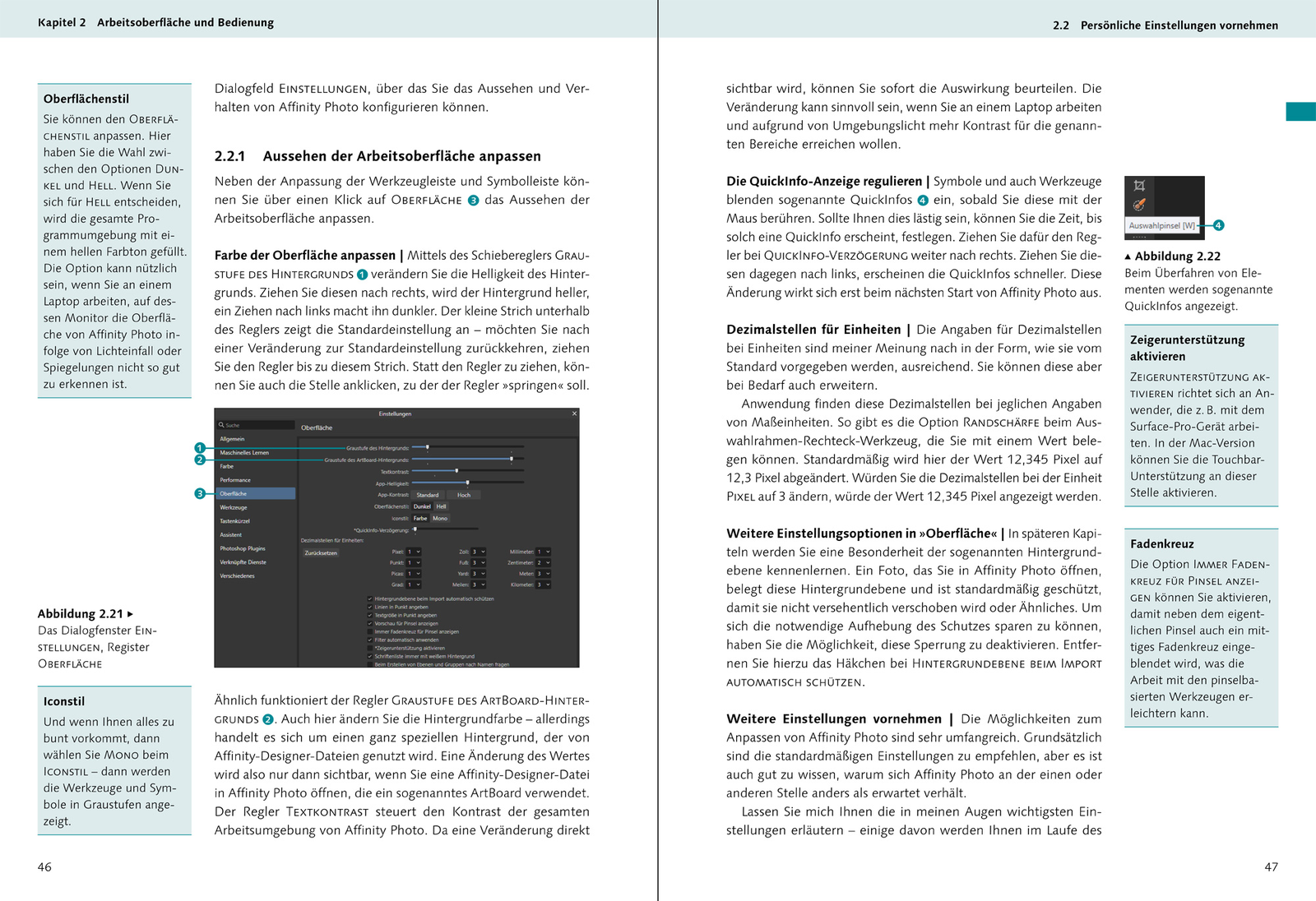Click the Oberflächenstil sidebar note heading
Image resolution: width=1316 pixels, height=901 pixels.
pyautogui.click(x=86, y=99)
